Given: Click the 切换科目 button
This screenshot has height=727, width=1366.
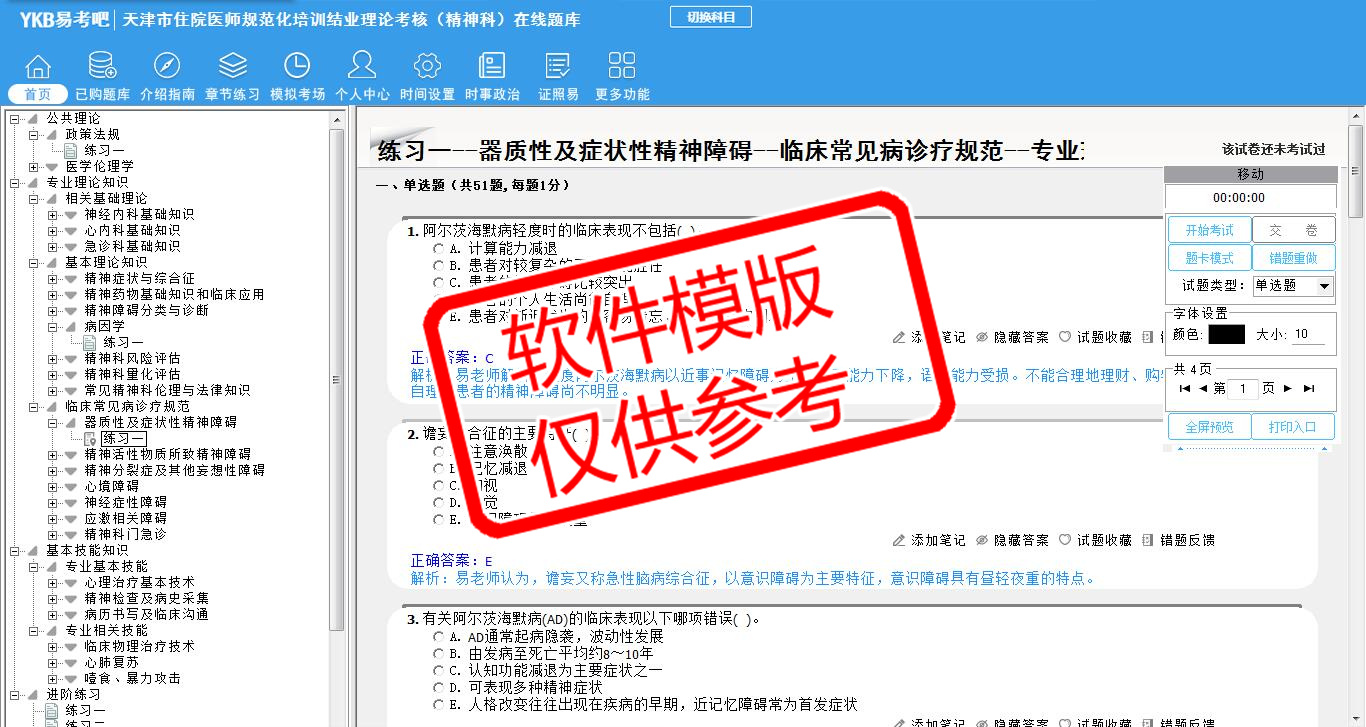Looking at the screenshot, I should click(x=710, y=17).
